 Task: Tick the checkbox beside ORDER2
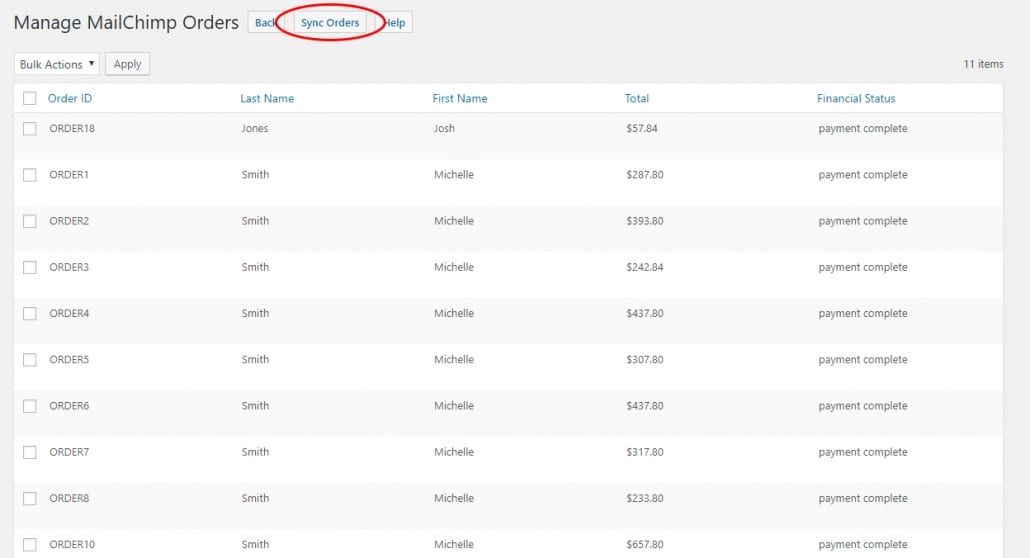pos(30,221)
